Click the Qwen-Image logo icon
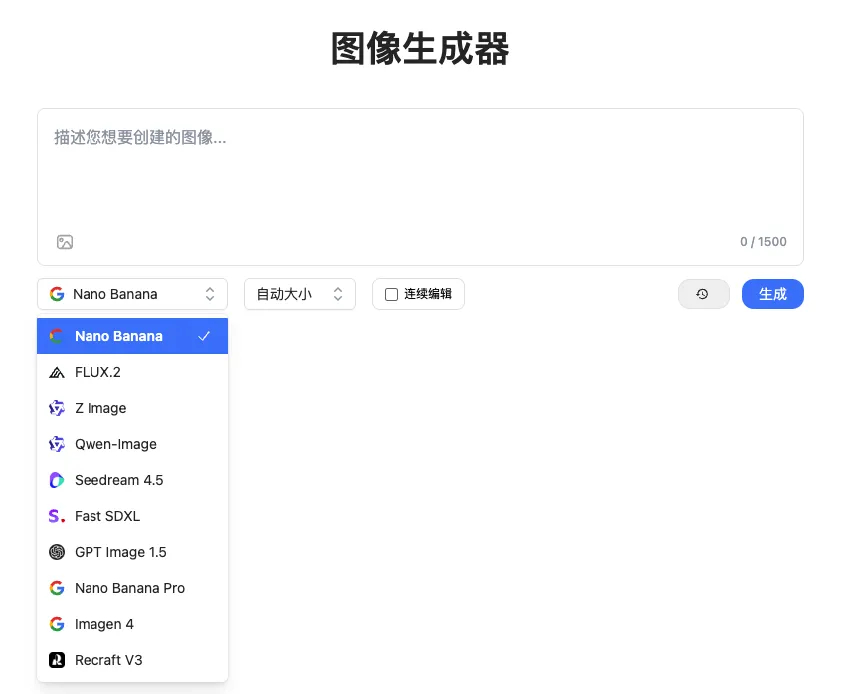Screen dimensions: 852x694 [57, 444]
